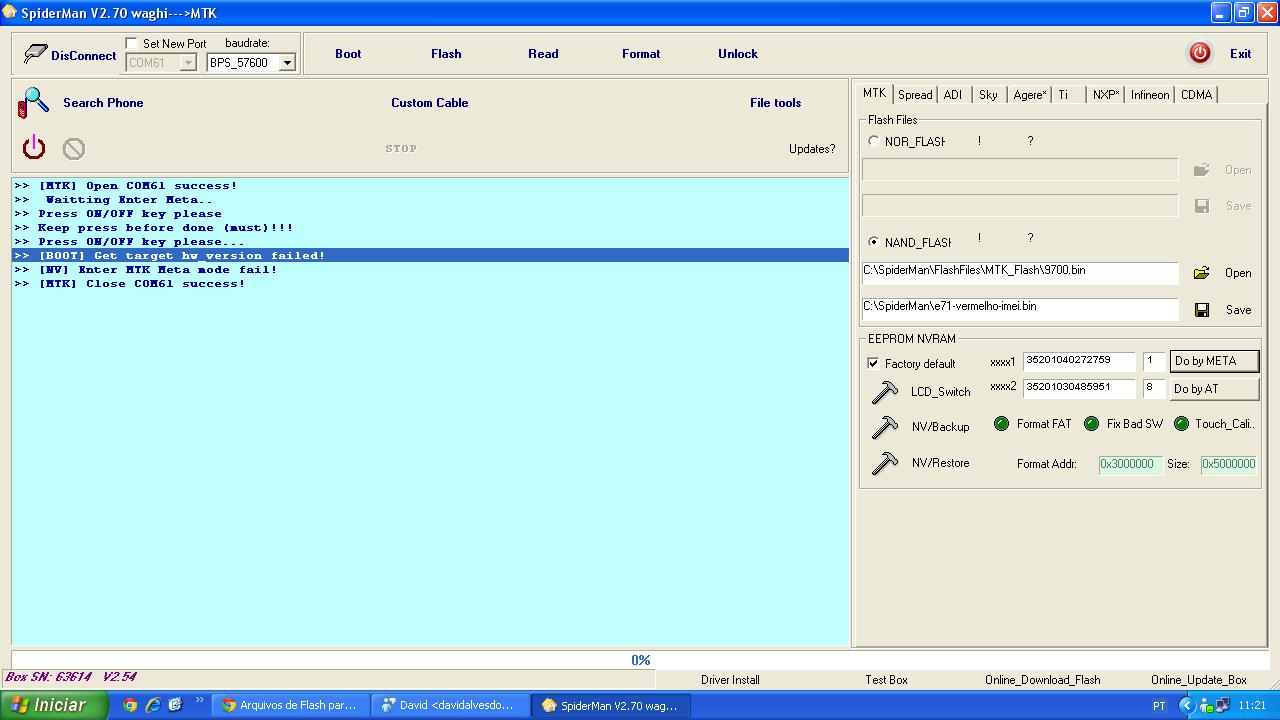Viewport: 1280px width, 720px height.
Task: Switch to the Agere* tab
Action: (x=1030, y=95)
